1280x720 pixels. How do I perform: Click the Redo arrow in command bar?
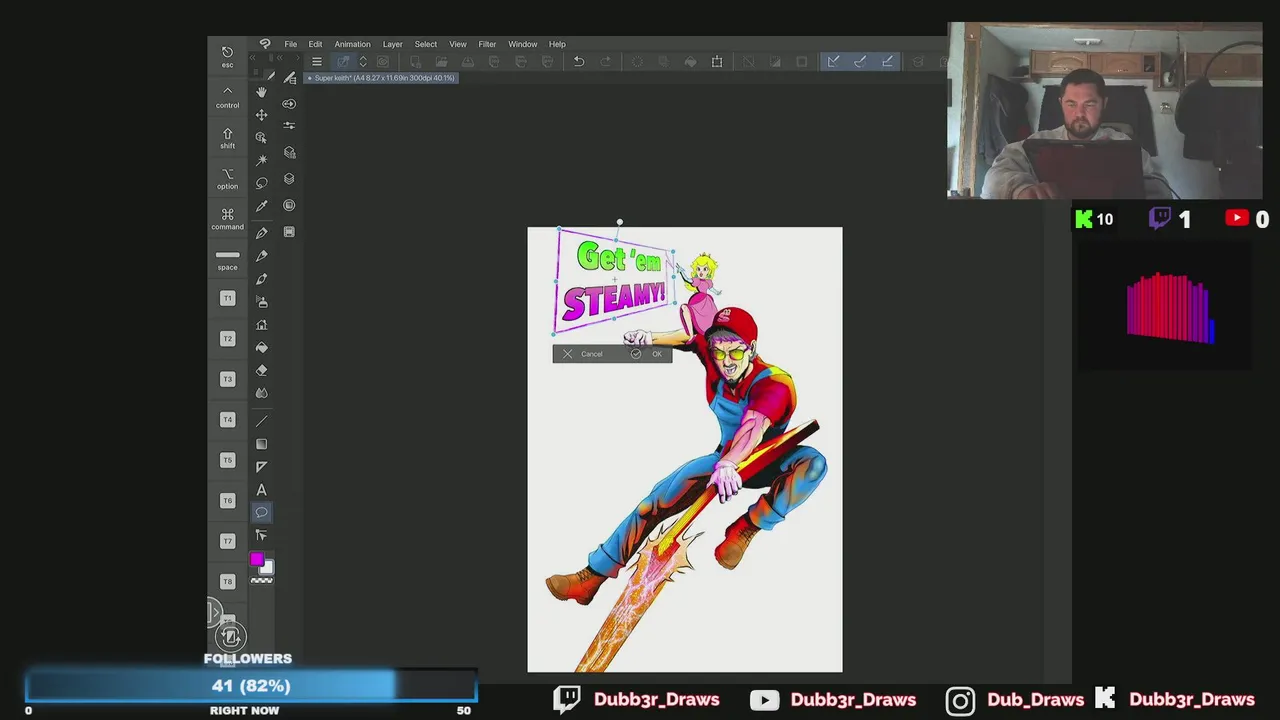coord(605,62)
